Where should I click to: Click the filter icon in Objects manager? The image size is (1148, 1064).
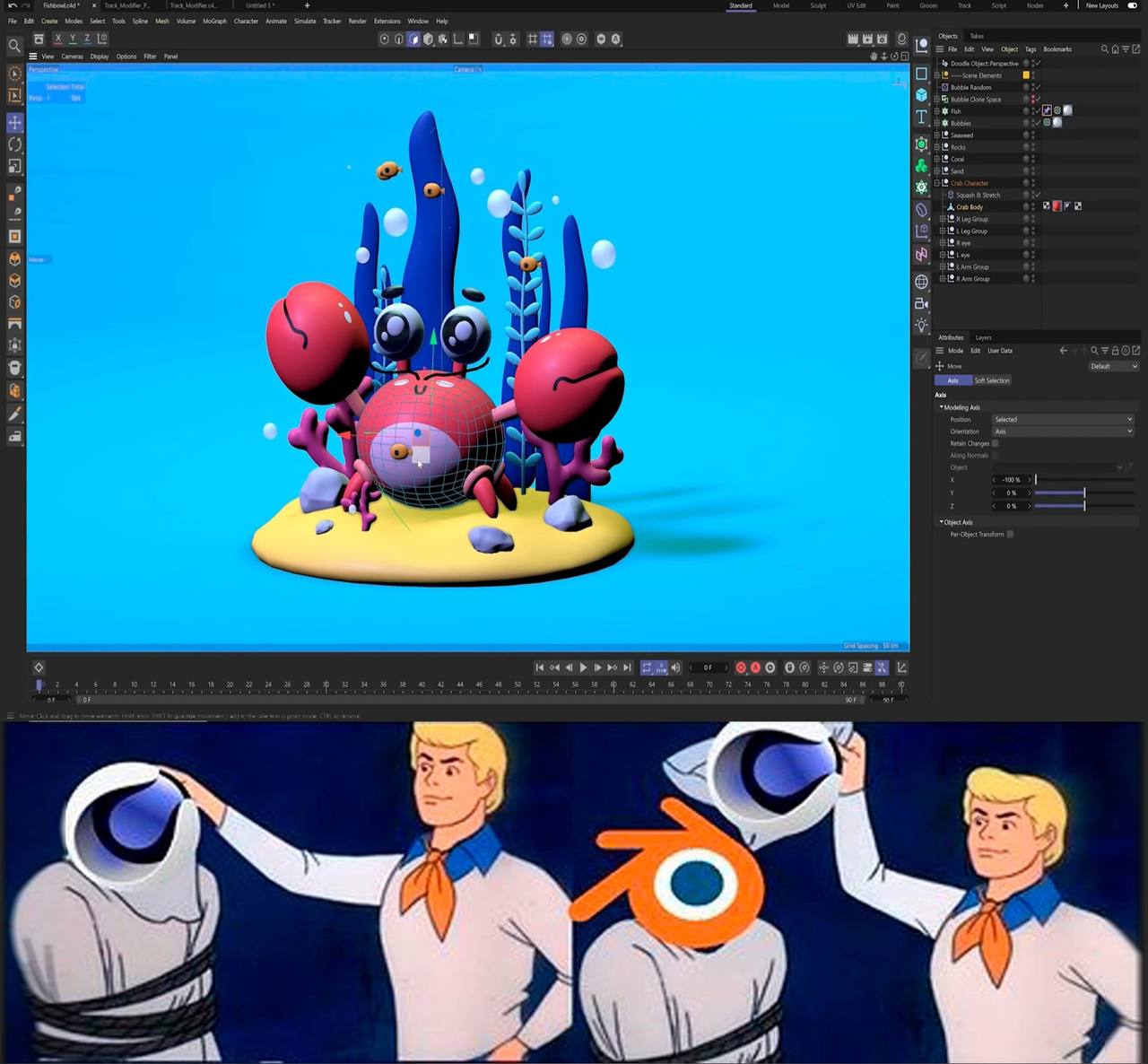click(1126, 49)
